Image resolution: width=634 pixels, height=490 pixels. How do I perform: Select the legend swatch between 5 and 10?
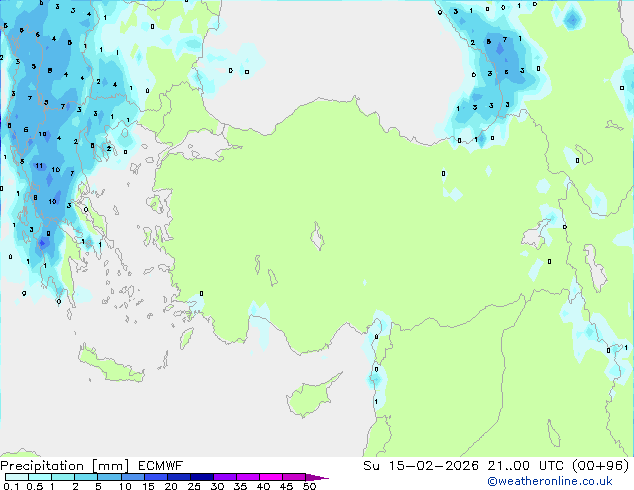coord(112,477)
